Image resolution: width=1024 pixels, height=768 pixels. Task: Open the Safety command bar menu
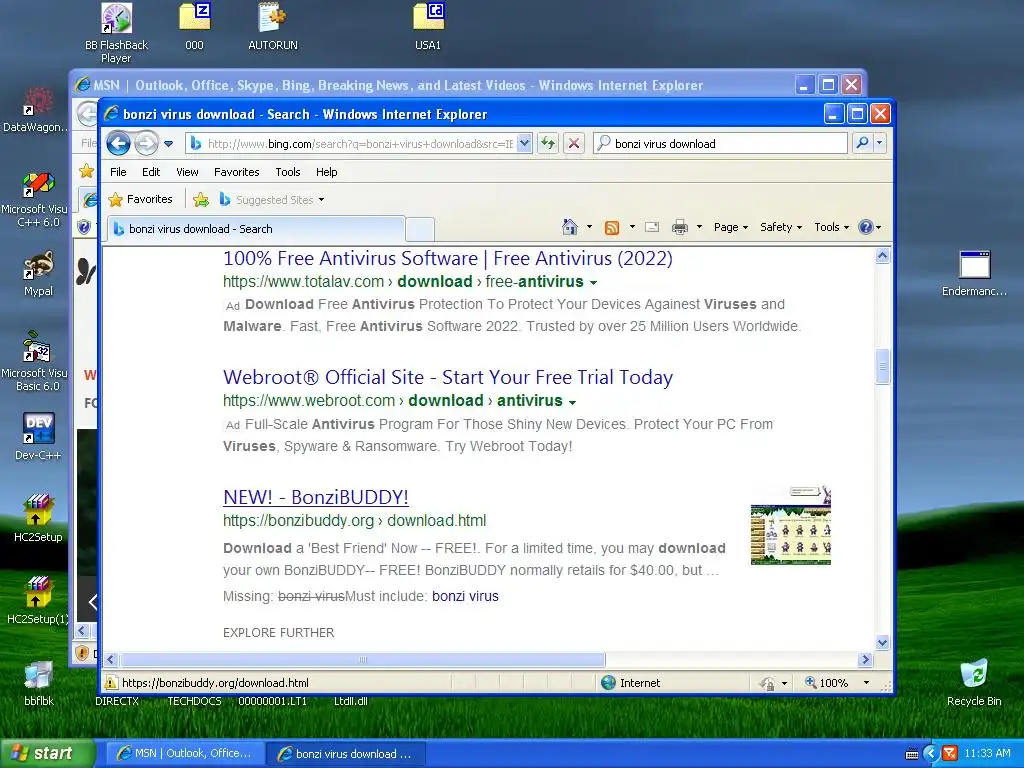click(x=781, y=227)
